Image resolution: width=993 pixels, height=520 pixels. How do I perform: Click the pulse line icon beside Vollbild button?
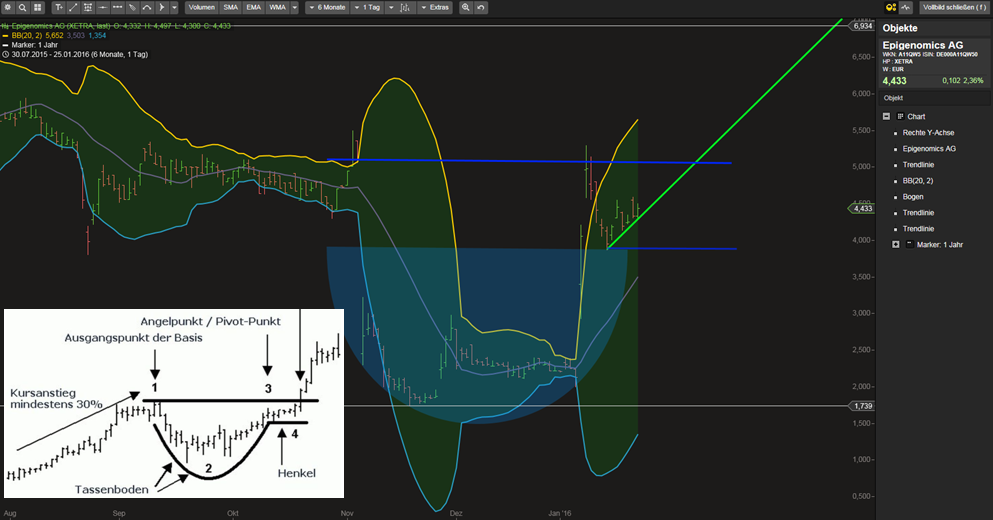click(x=906, y=8)
